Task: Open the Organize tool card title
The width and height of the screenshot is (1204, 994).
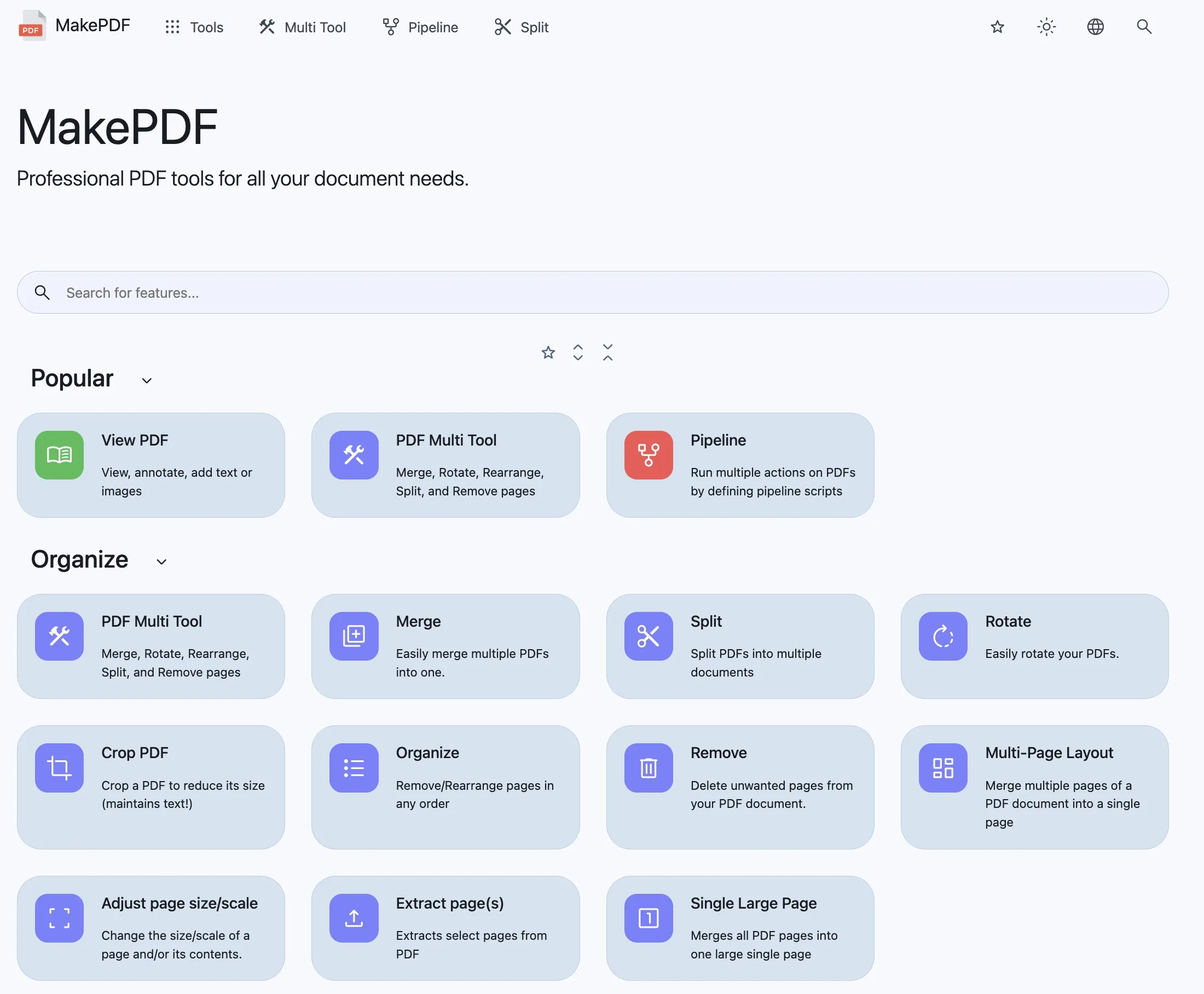Action: tap(427, 753)
